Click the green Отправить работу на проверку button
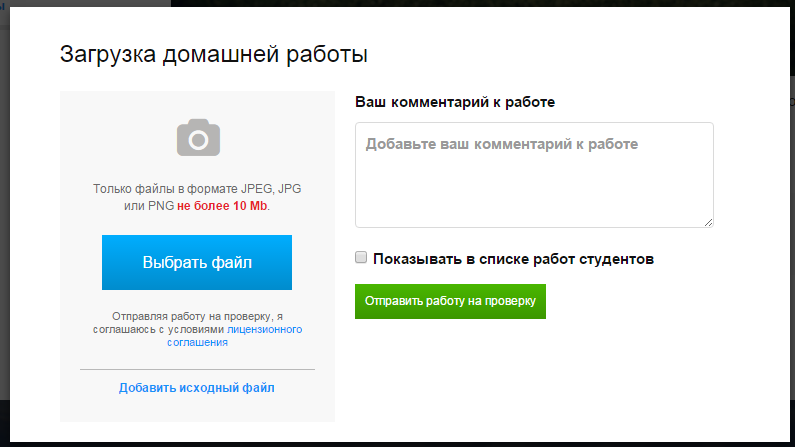 [450, 302]
